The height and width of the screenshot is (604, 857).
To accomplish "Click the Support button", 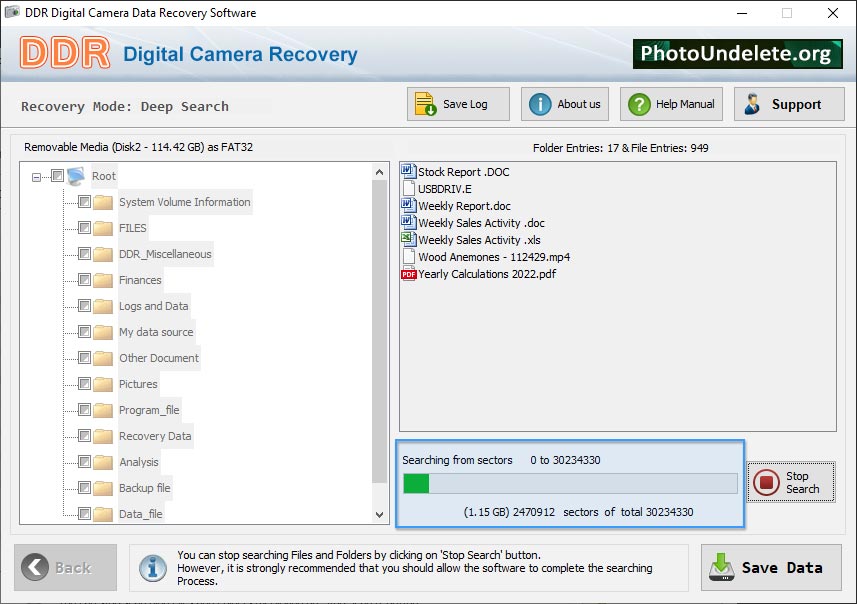I will pyautogui.click(x=789, y=104).
